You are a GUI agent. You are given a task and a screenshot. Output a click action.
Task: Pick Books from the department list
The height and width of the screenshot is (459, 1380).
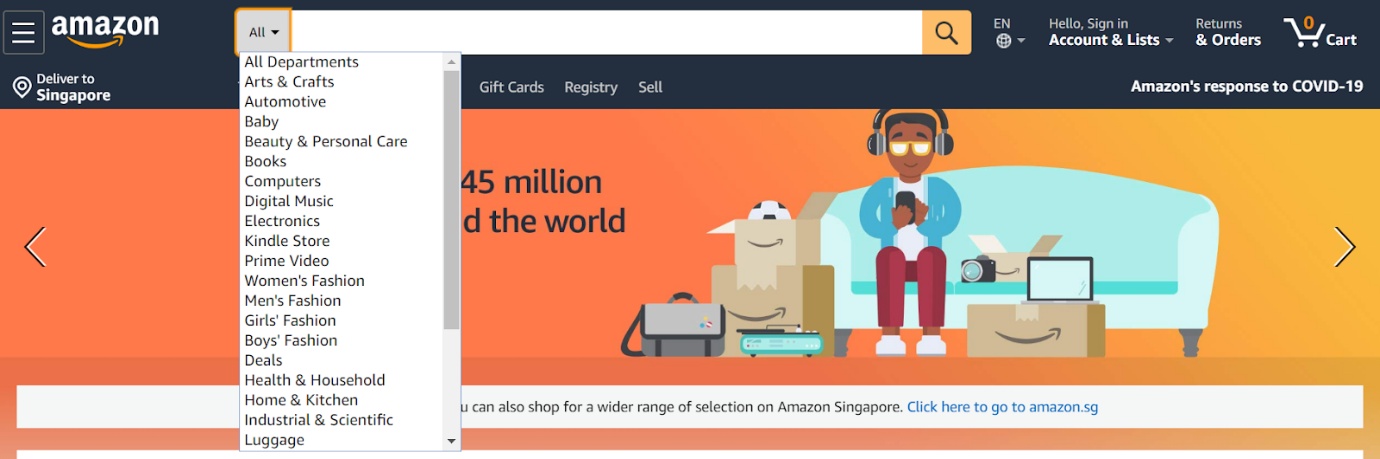pos(265,161)
